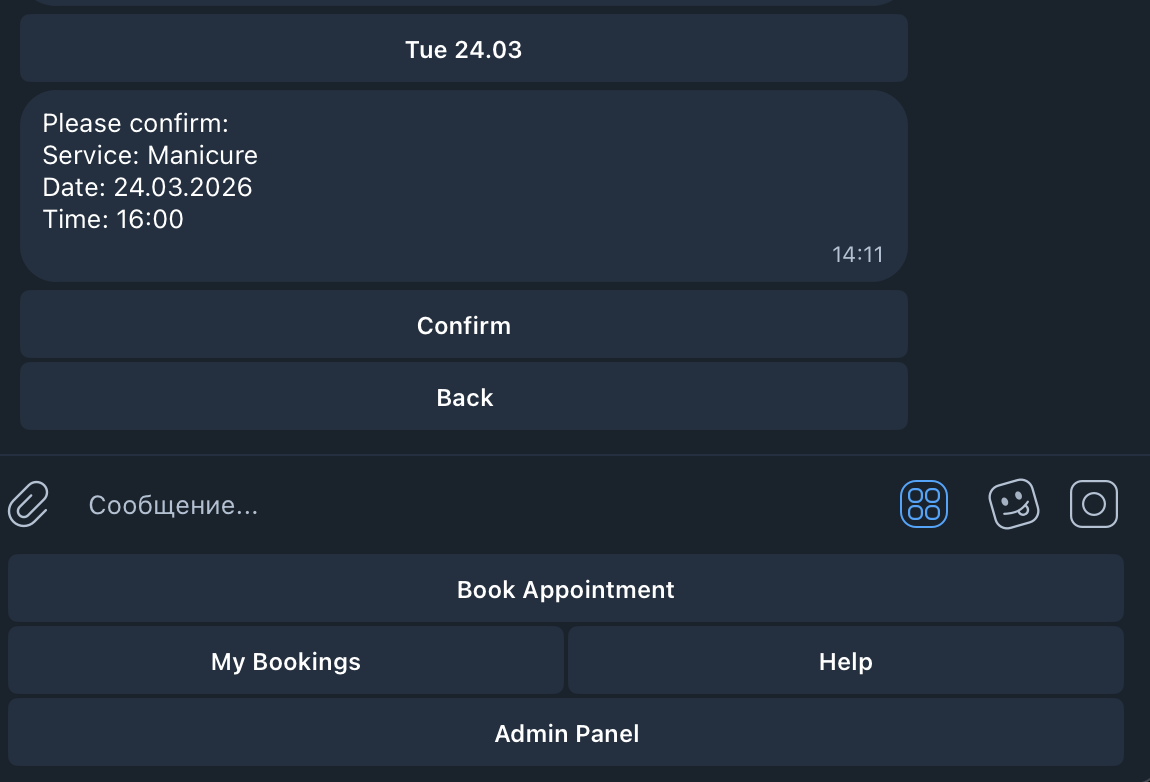Open the Admin Panel keyboard button
This screenshot has width=1150, height=782.
566,733
